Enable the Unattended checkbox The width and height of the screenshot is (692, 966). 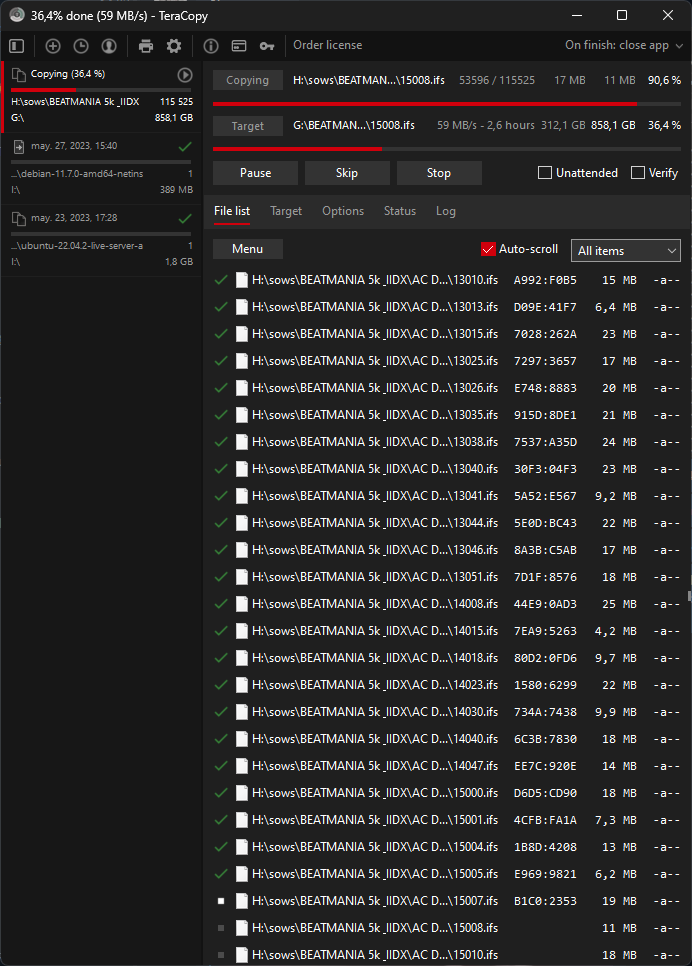click(x=545, y=173)
